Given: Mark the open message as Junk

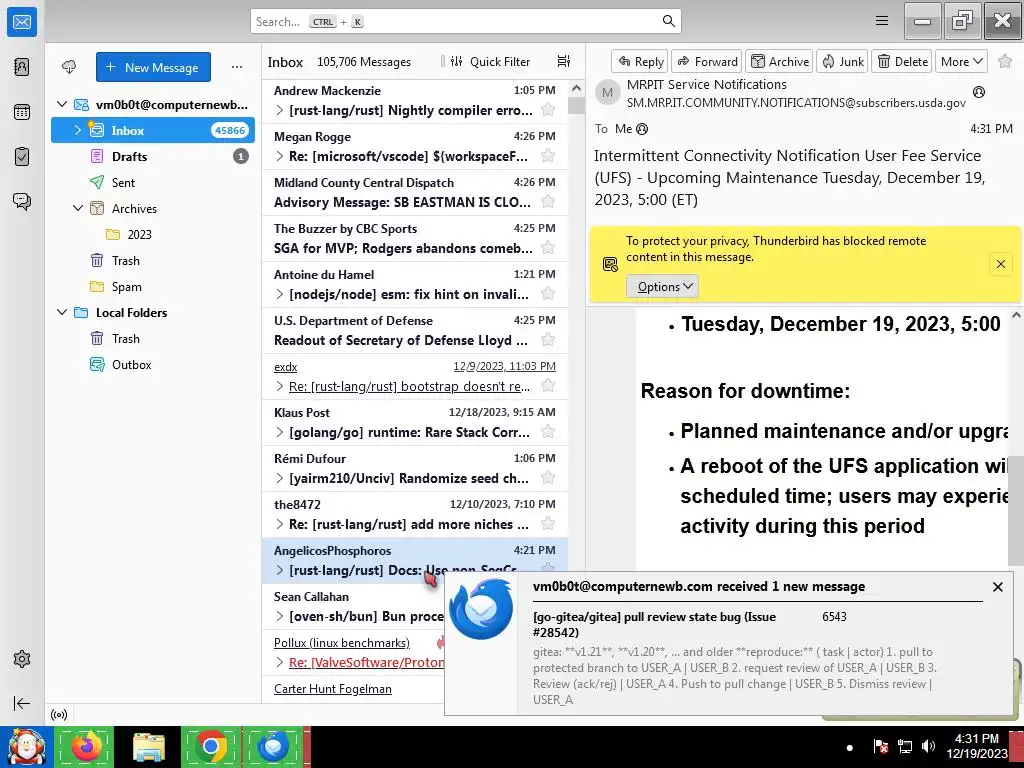Looking at the screenshot, I should (842, 61).
